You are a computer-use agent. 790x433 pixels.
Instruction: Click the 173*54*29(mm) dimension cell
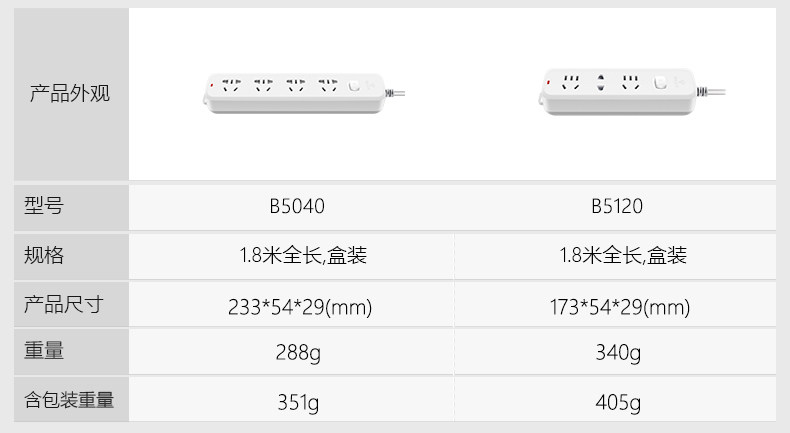pyautogui.click(x=620, y=306)
